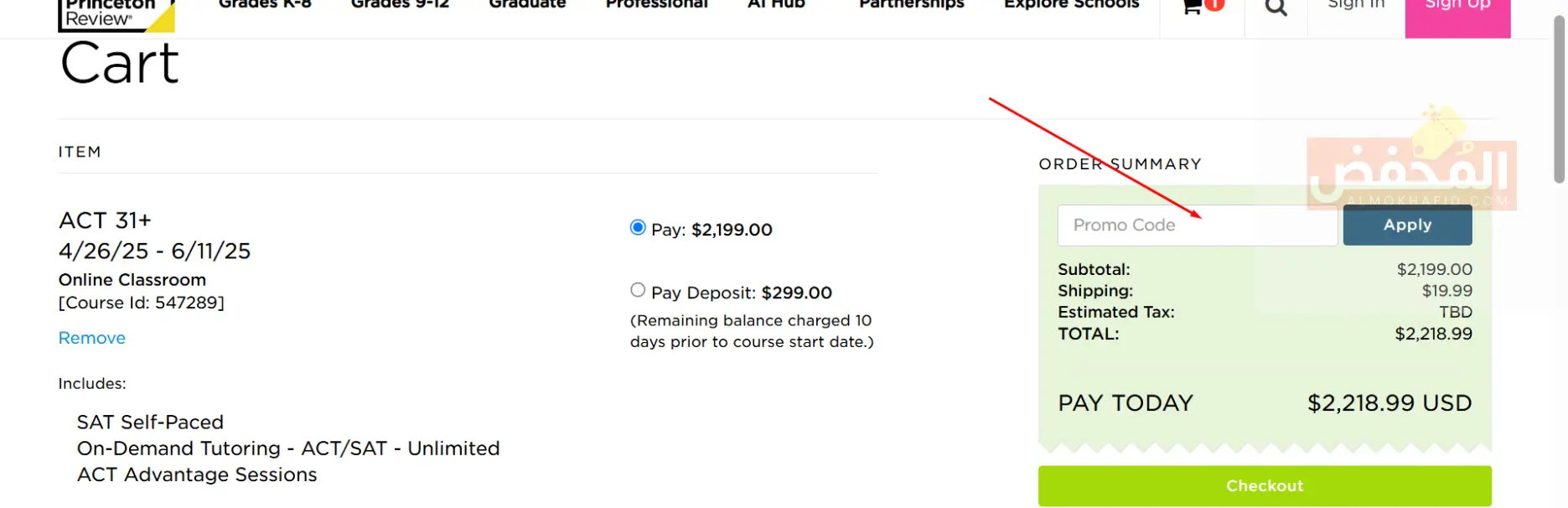
Task: Click the ACT 31+ course title
Action: tap(106, 220)
